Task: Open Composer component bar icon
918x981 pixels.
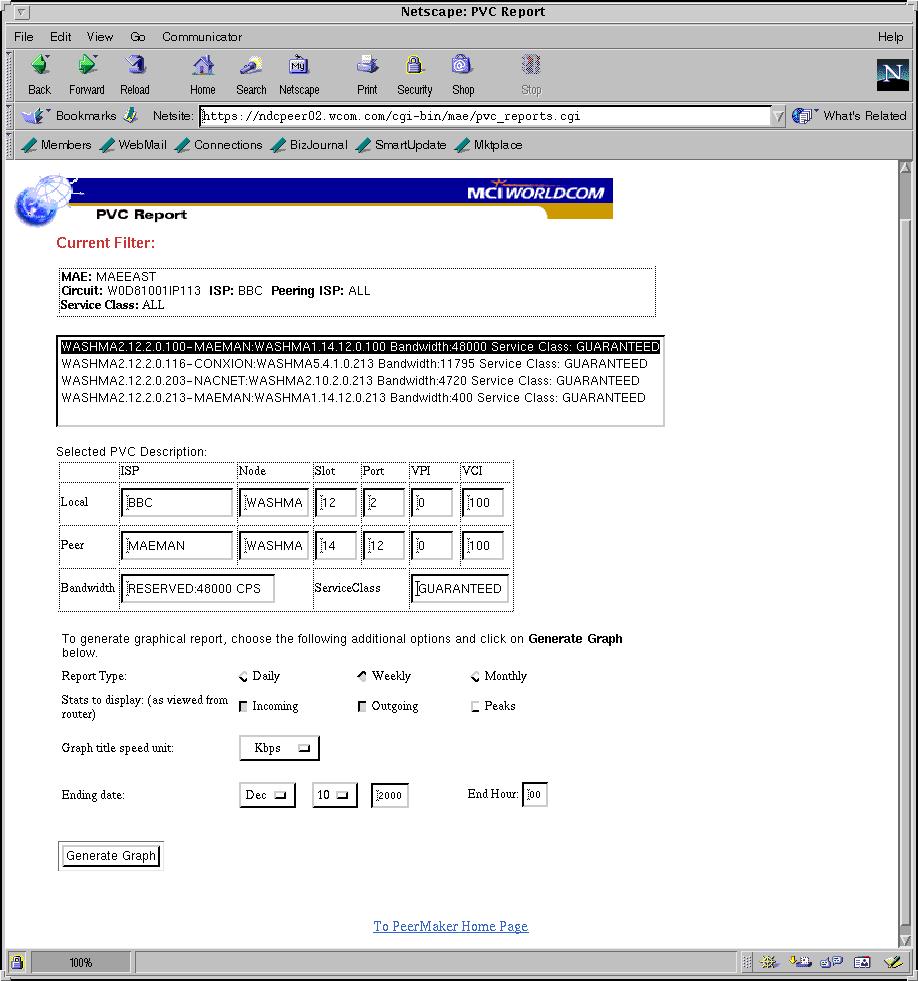Action: pyautogui.click(x=893, y=962)
